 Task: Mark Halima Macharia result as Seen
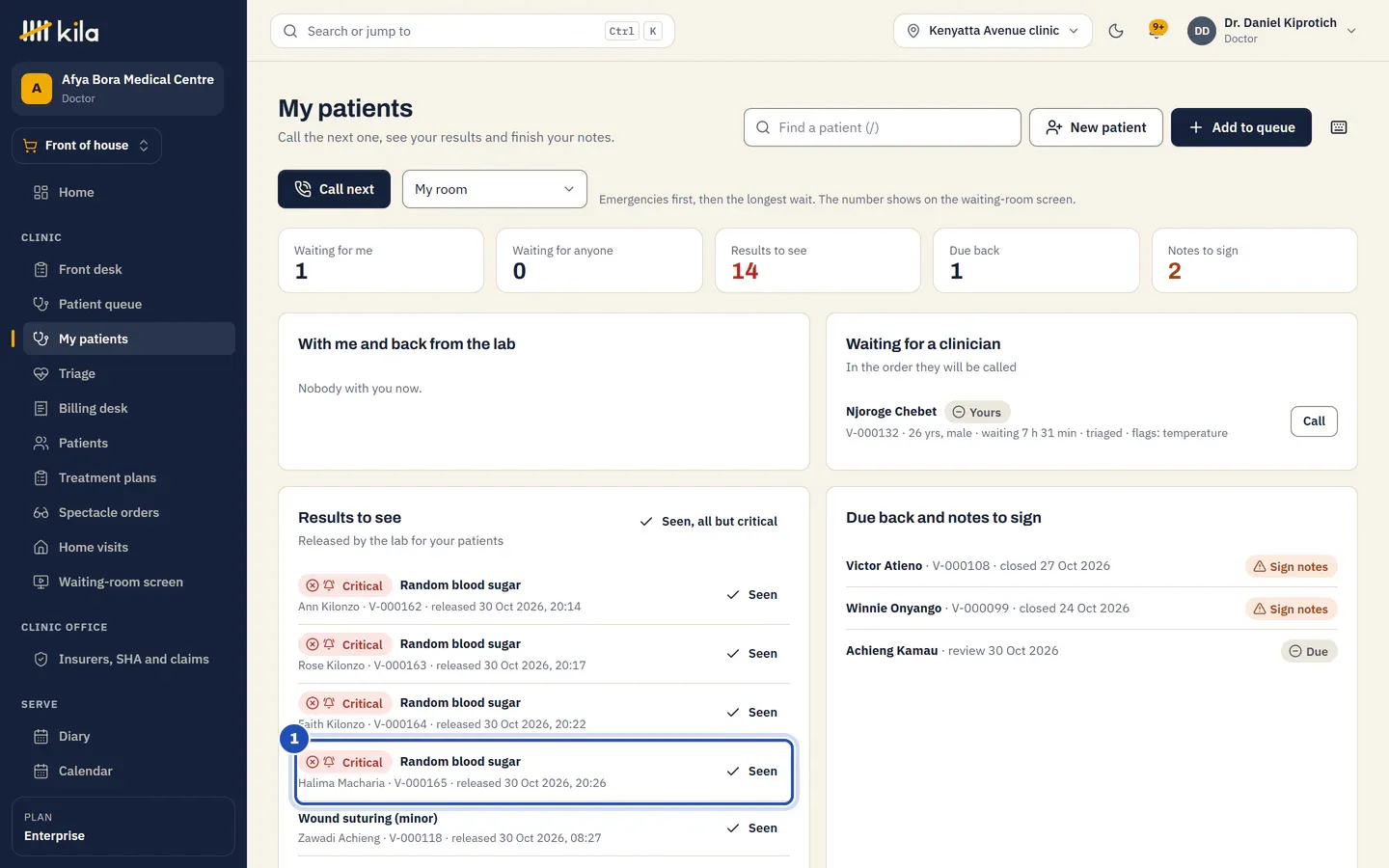[x=752, y=772]
